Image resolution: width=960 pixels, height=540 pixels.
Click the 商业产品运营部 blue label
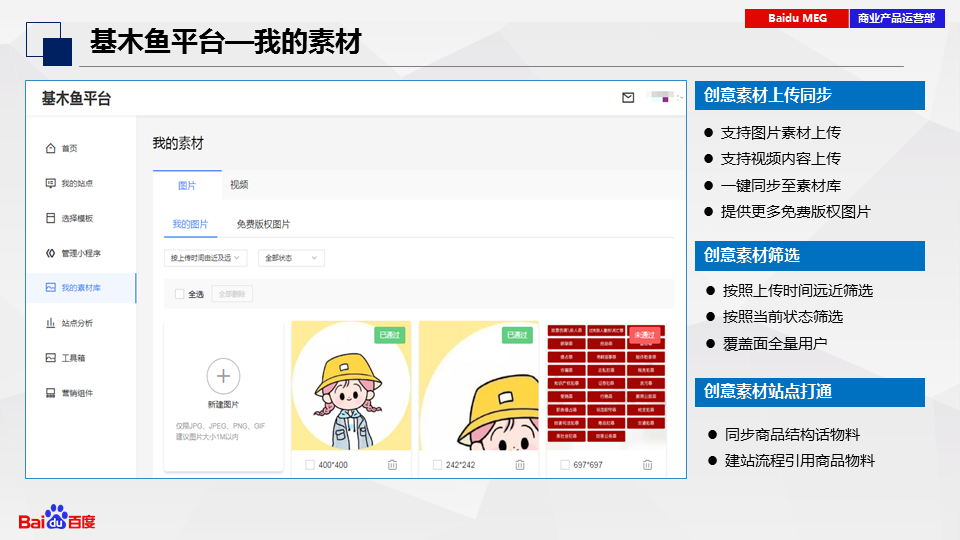897,18
